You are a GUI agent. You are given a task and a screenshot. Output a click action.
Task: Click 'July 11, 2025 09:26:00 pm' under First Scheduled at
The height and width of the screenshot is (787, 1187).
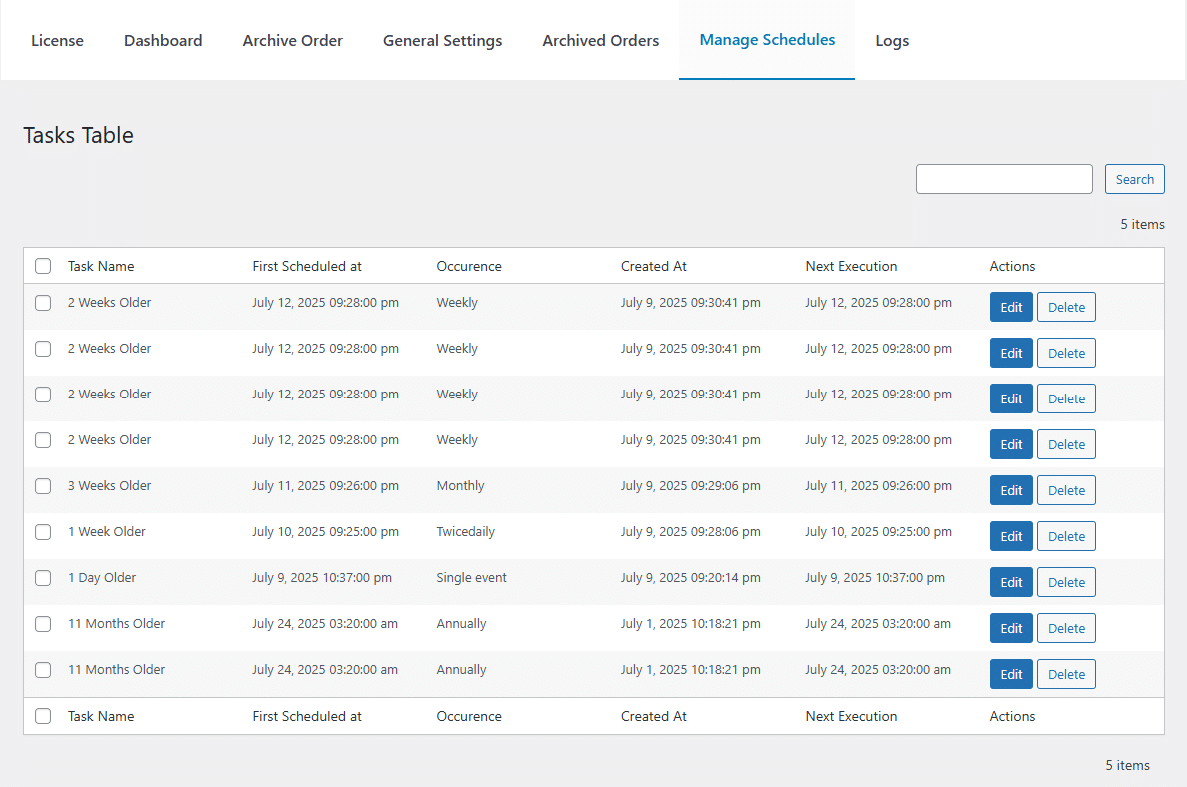pyautogui.click(x=326, y=486)
